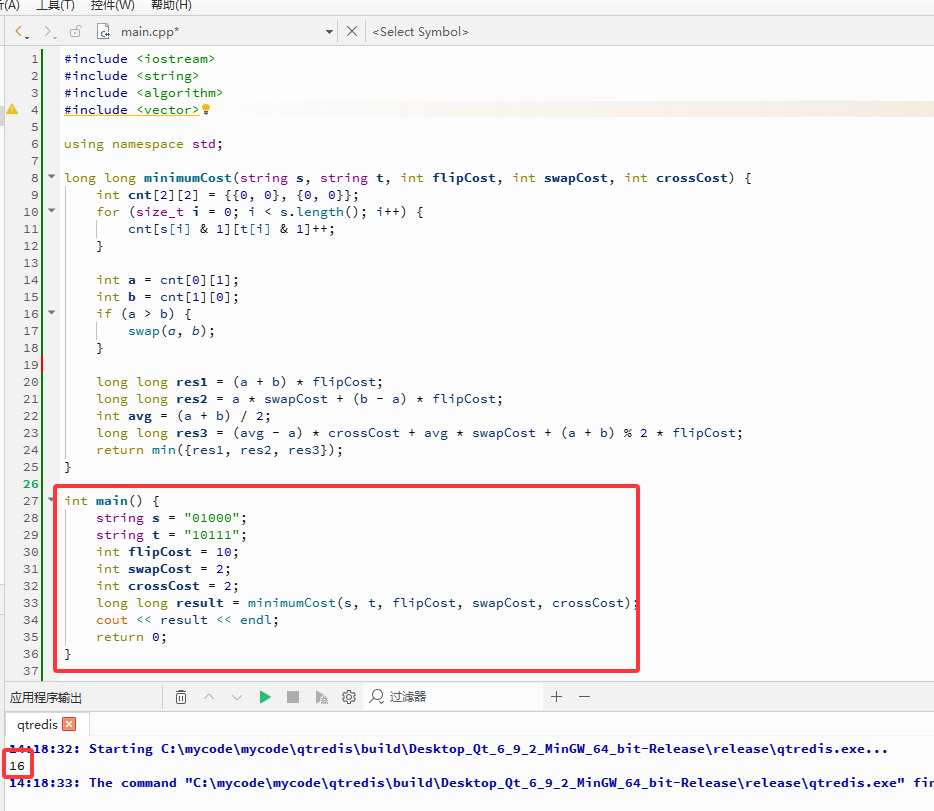Run the application with green play button
Image resolution: width=934 pixels, height=811 pixels.
(265, 697)
